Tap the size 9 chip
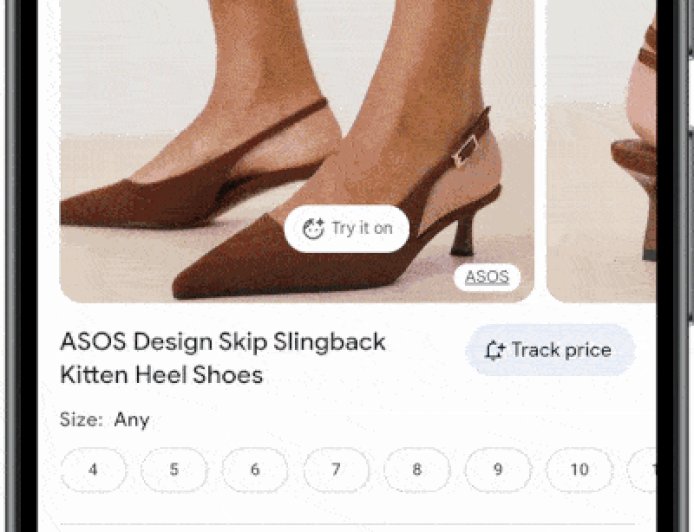The image size is (694, 532). pos(498,470)
